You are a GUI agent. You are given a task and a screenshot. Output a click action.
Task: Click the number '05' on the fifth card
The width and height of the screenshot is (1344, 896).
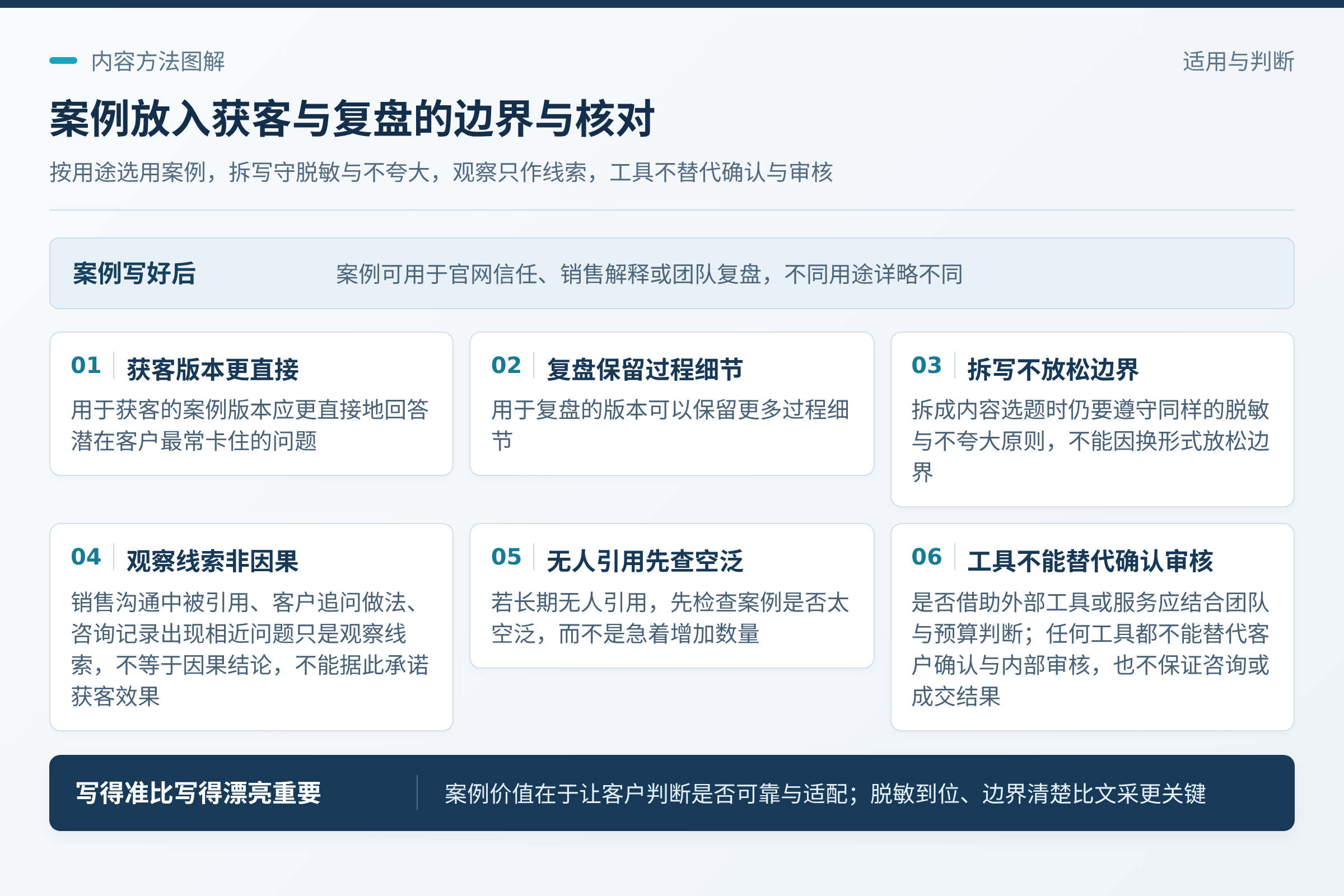[x=506, y=557]
